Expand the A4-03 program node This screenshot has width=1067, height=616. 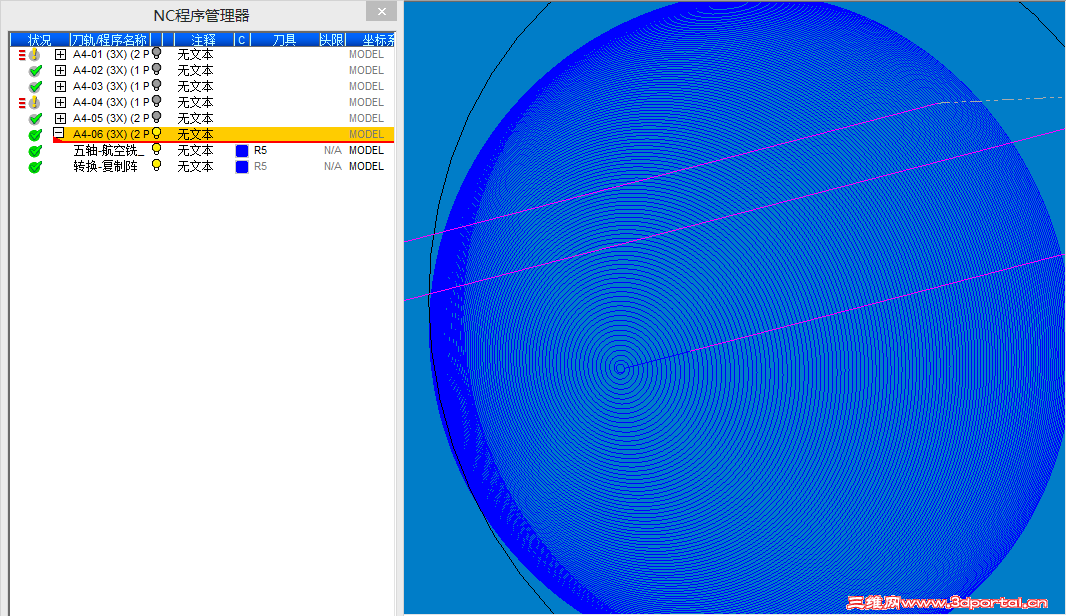point(61,86)
